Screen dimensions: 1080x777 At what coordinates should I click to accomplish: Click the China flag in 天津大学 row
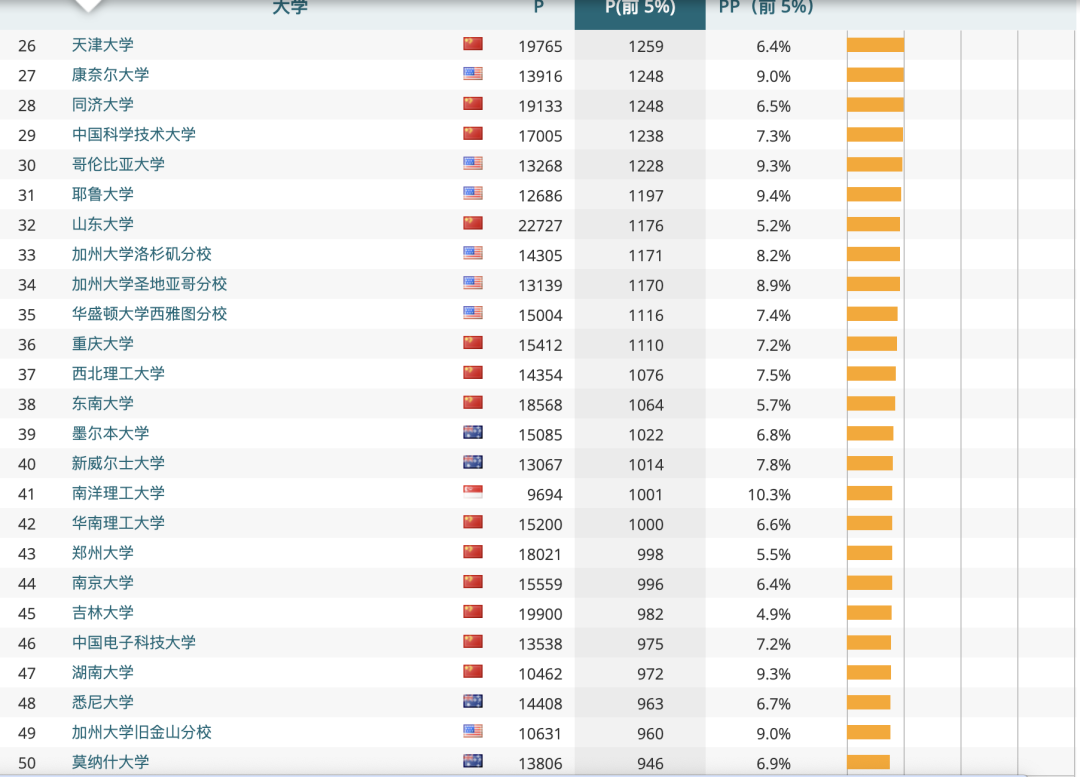(473, 44)
